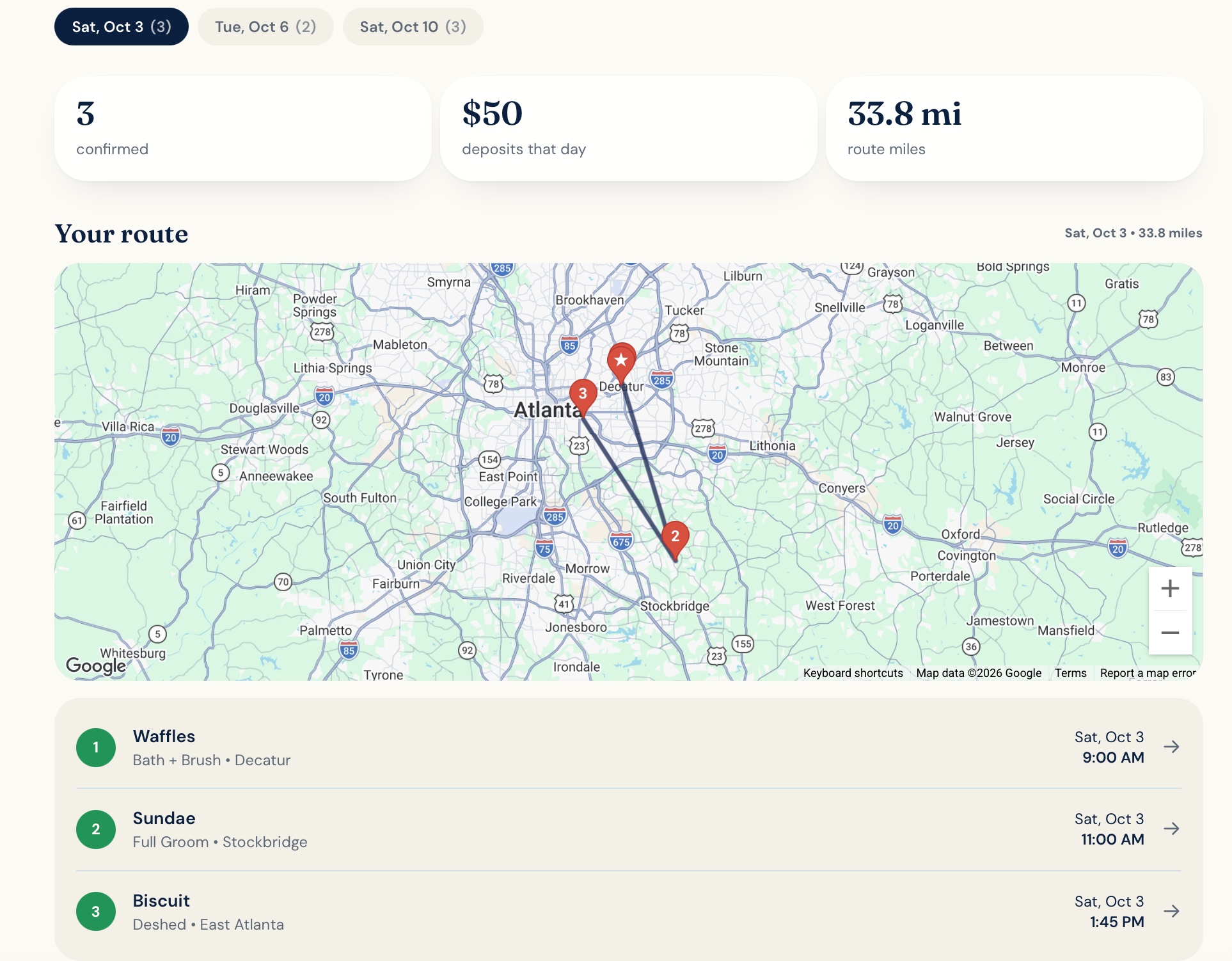This screenshot has width=1232, height=961.
Task: Click the 1:45 PM time
Action: (x=1117, y=922)
